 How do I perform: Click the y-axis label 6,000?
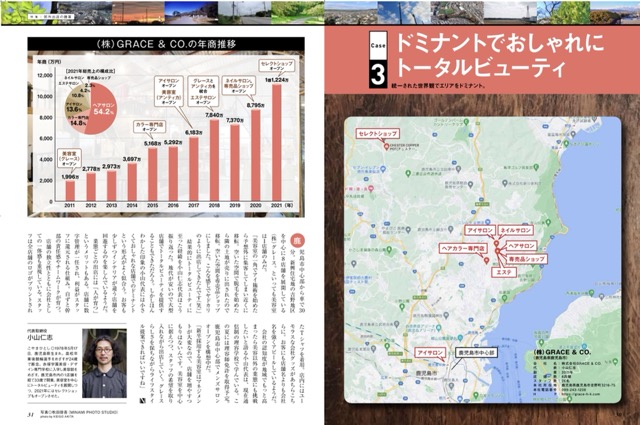coord(46,138)
